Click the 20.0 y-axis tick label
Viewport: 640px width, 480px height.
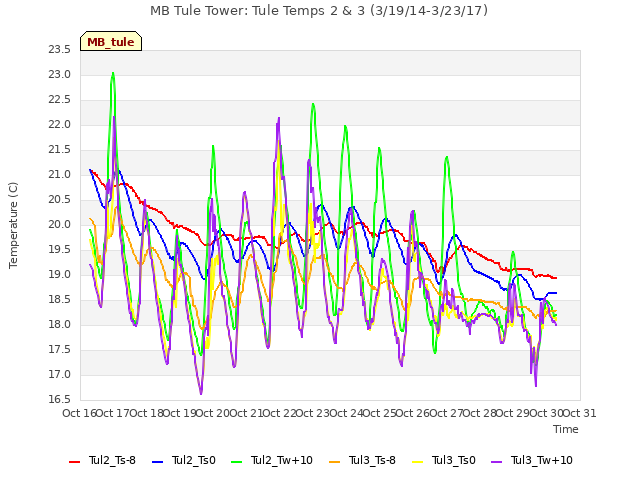pos(60,224)
